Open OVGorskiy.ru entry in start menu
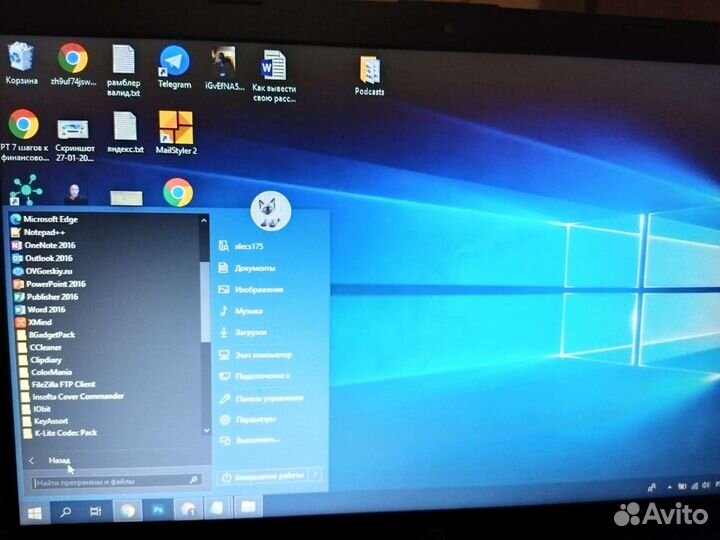Viewport: 720px width, 540px height. click(43, 271)
